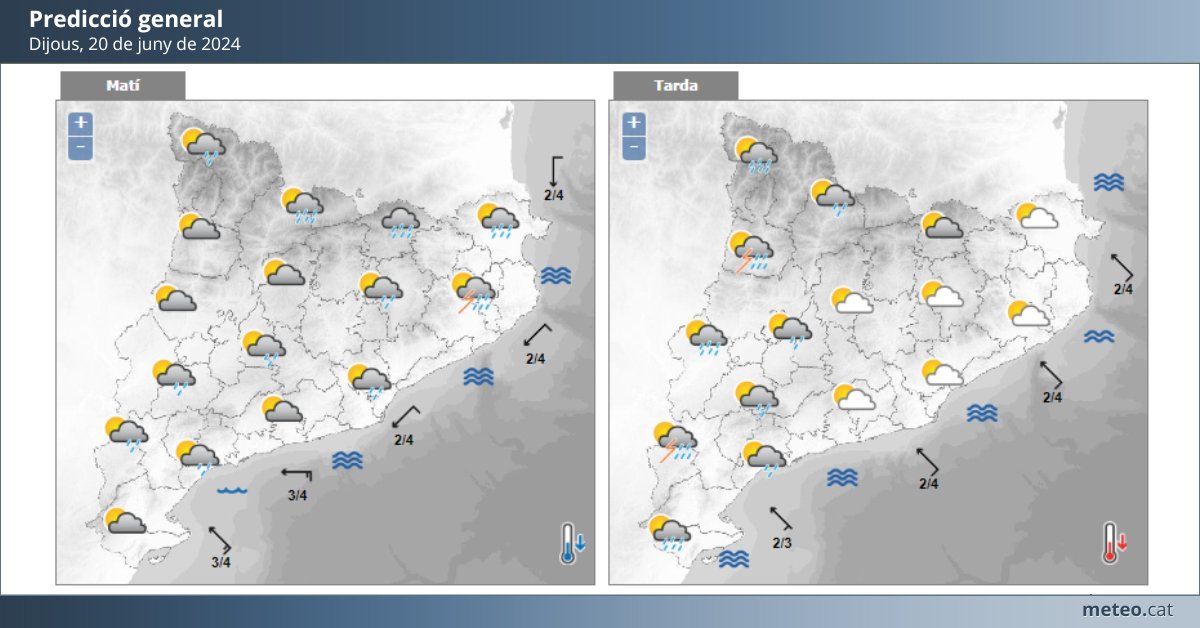Select the sunless rain cloud icon on Matí map
Viewport: 1200px width, 628px height.
coord(401,223)
